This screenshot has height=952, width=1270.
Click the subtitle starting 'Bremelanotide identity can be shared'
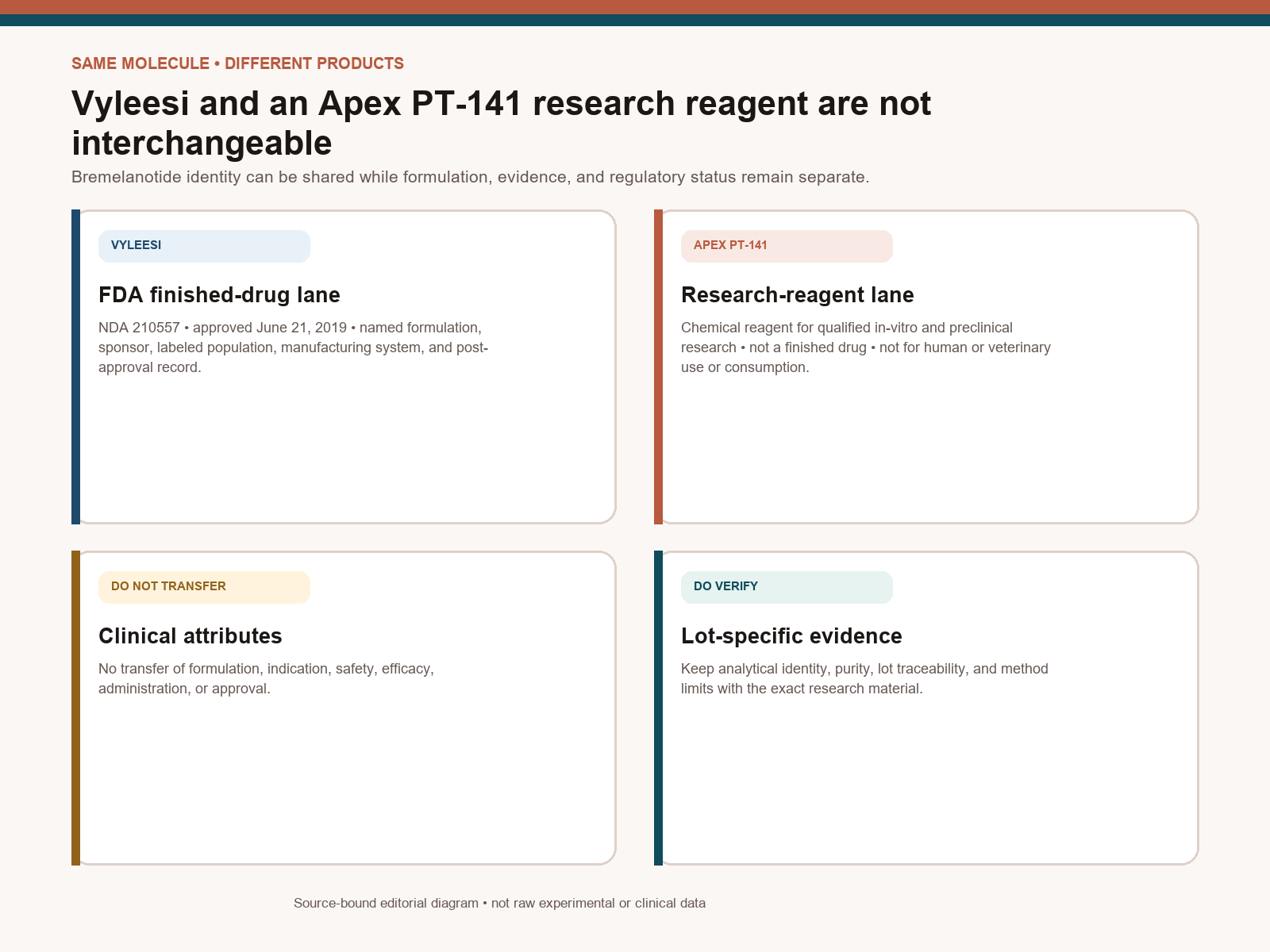pyautogui.click(x=471, y=177)
